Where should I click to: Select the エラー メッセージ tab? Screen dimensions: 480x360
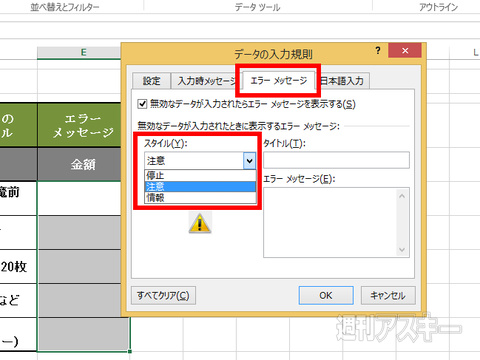point(278,80)
